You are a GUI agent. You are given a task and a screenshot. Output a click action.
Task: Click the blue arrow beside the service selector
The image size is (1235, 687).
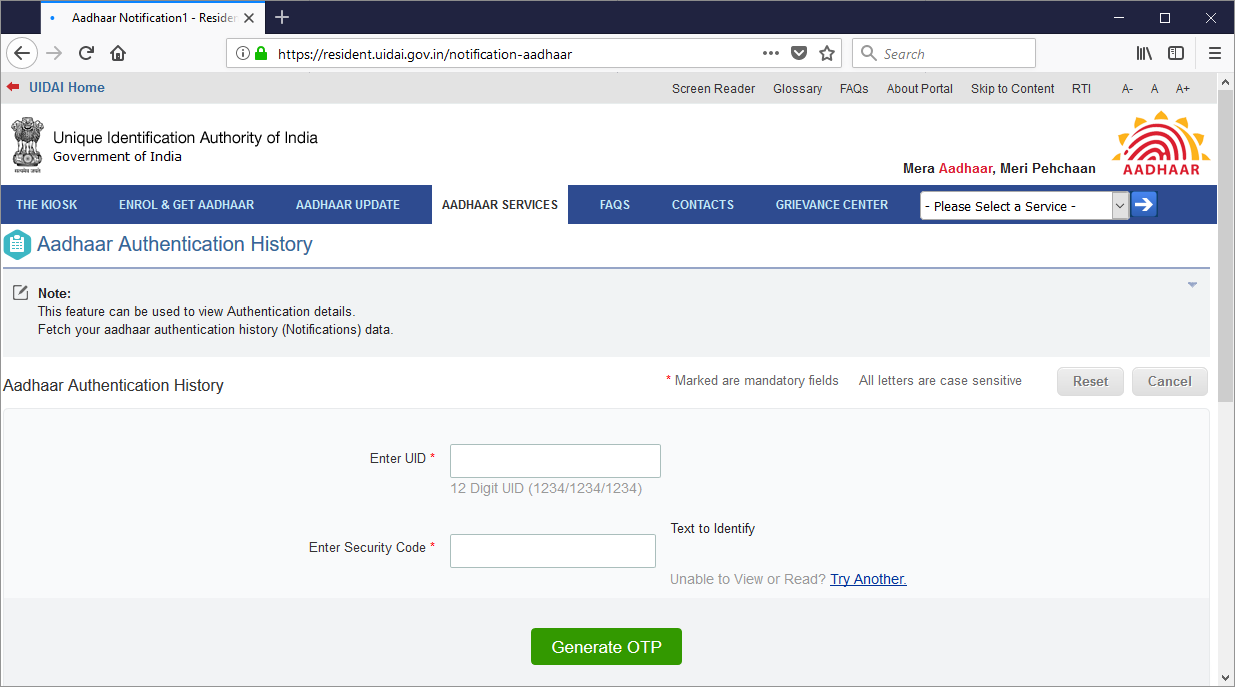point(1142,204)
